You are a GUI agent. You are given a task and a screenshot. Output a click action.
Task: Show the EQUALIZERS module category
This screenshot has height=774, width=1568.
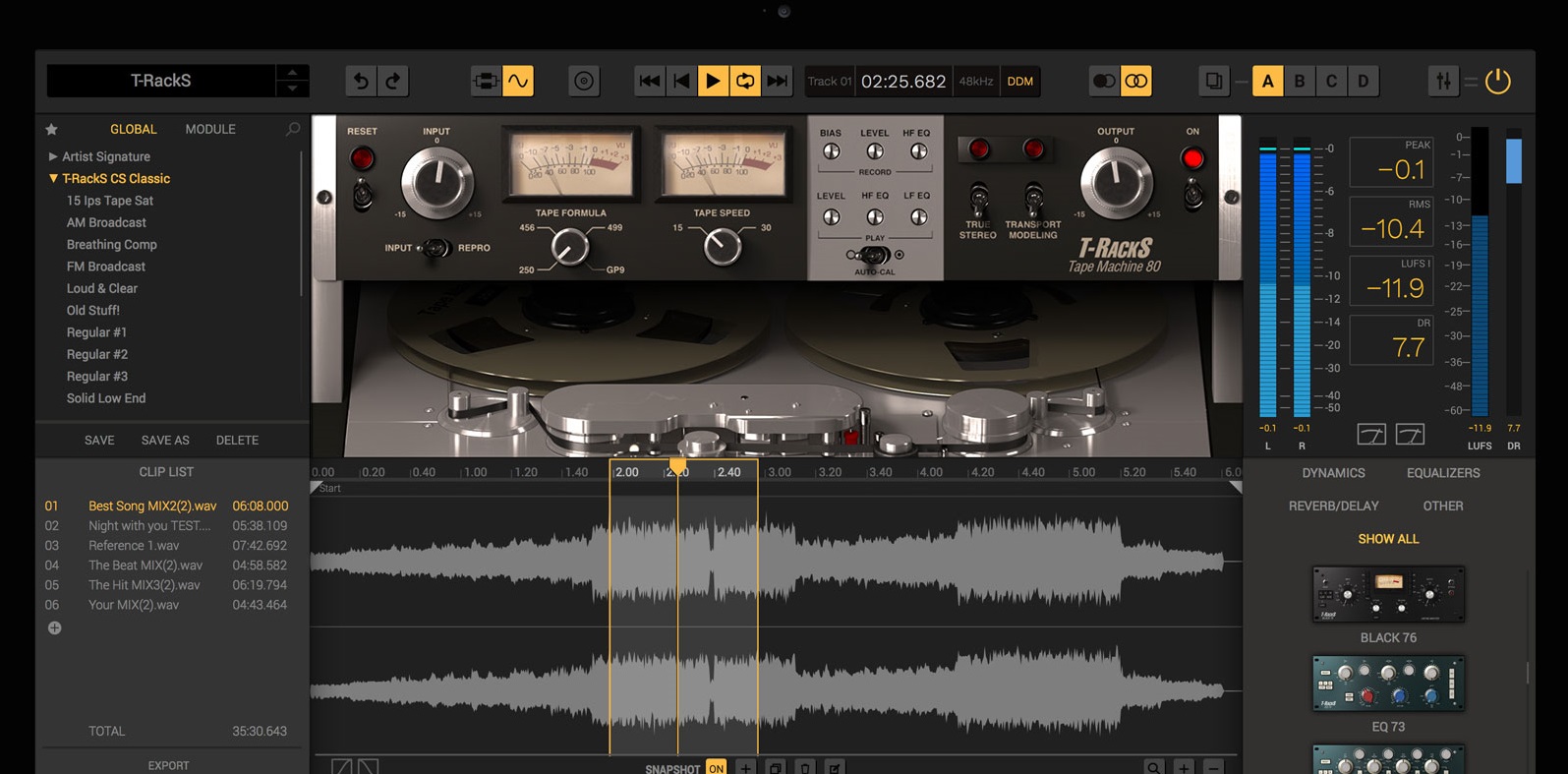[x=1442, y=473]
